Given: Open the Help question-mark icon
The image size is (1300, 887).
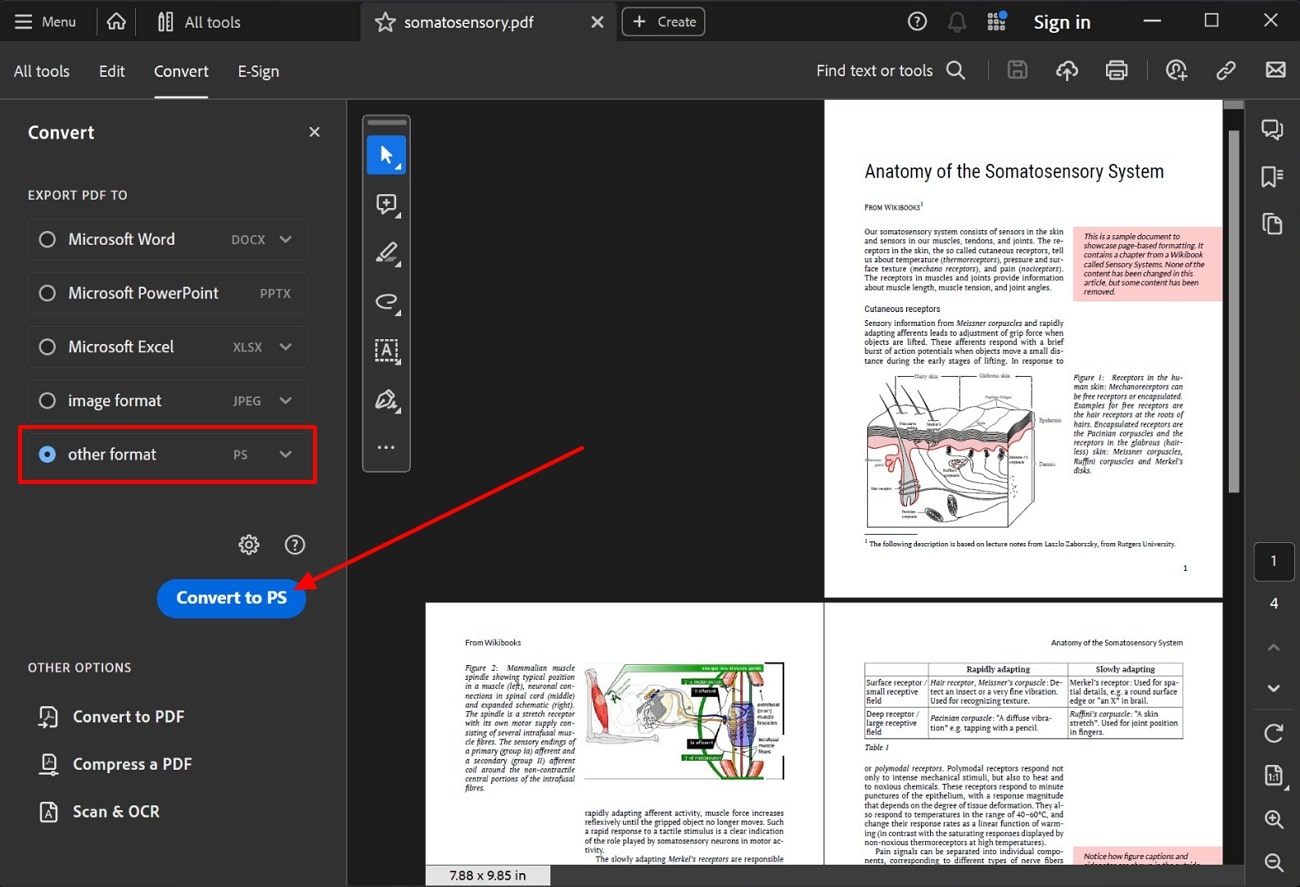Looking at the screenshot, I should 916,22.
